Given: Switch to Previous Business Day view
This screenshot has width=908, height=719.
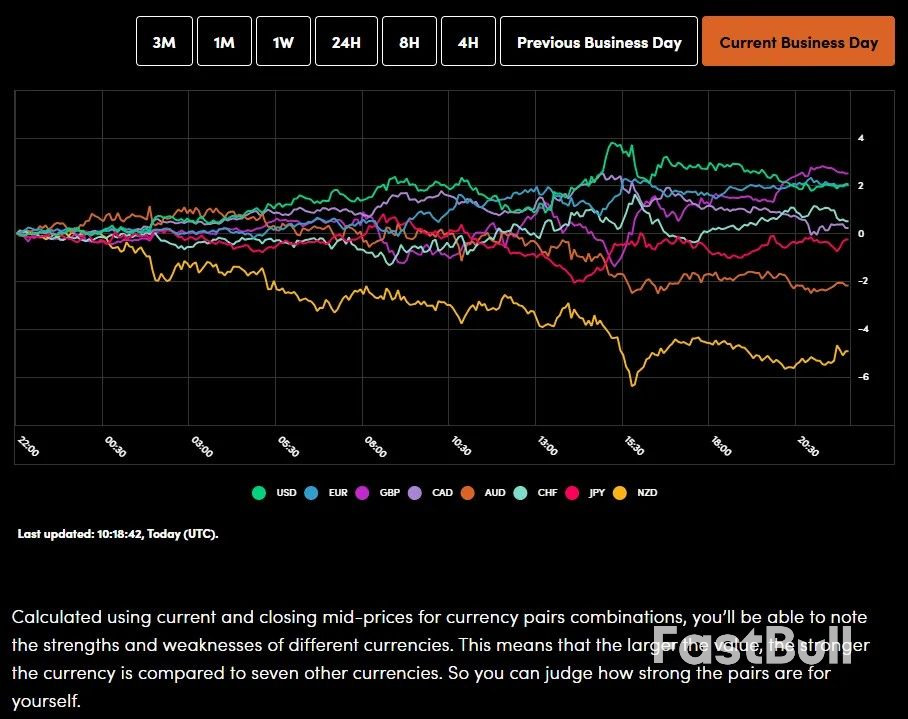Looking at the screenshot, I should [598, 41].
